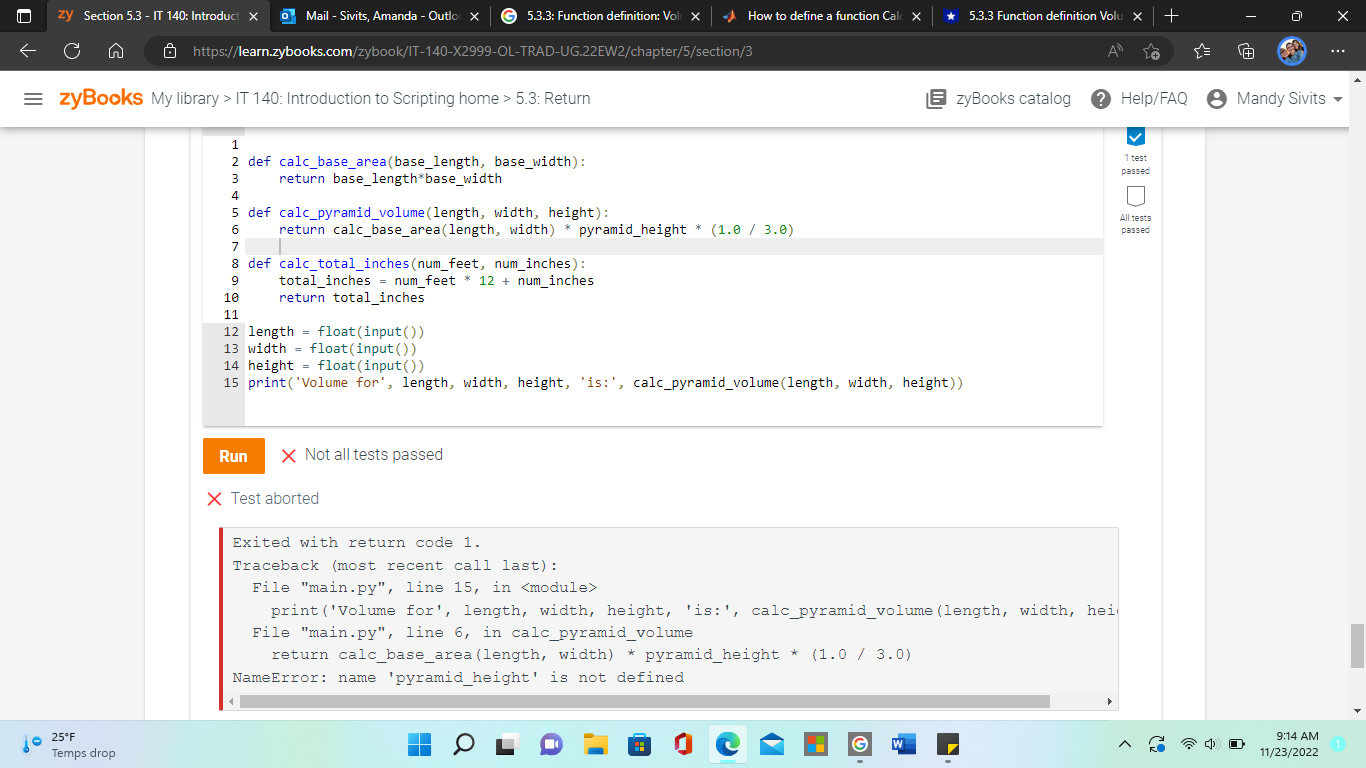
Task: Open the browser ellipsis settings menu
Action: 1337,48
